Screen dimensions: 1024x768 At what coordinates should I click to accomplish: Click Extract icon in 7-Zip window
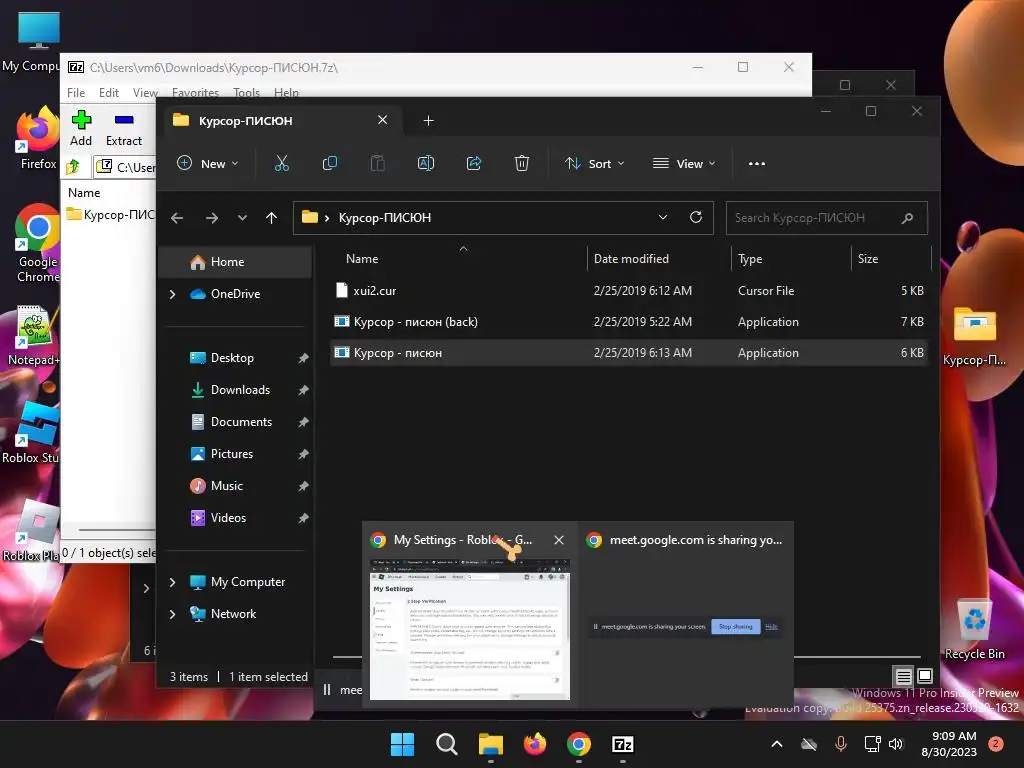123,129
